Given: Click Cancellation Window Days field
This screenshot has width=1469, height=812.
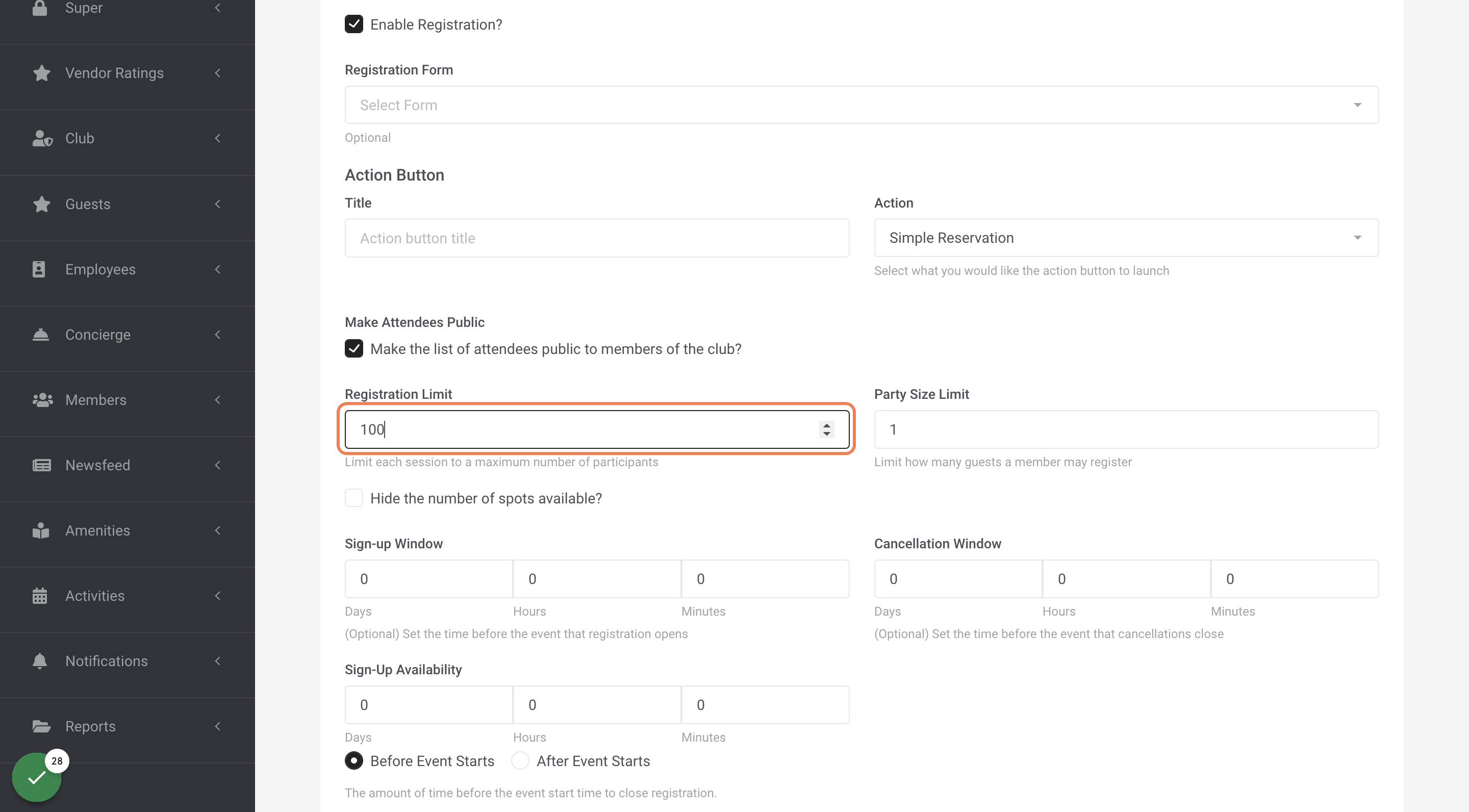Looking at the screenshot, I should pos(958,579).
